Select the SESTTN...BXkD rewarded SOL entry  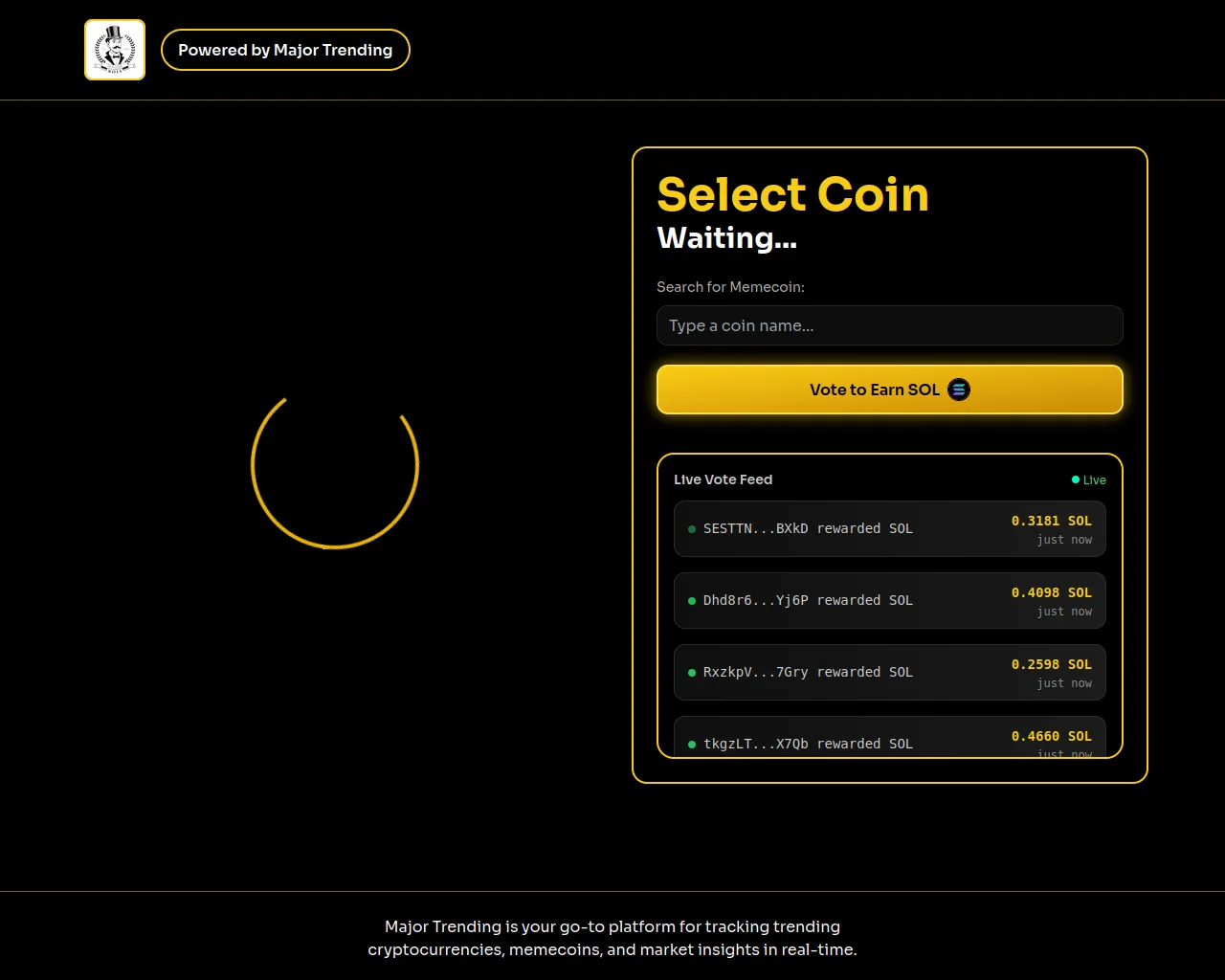coord(890,528)
